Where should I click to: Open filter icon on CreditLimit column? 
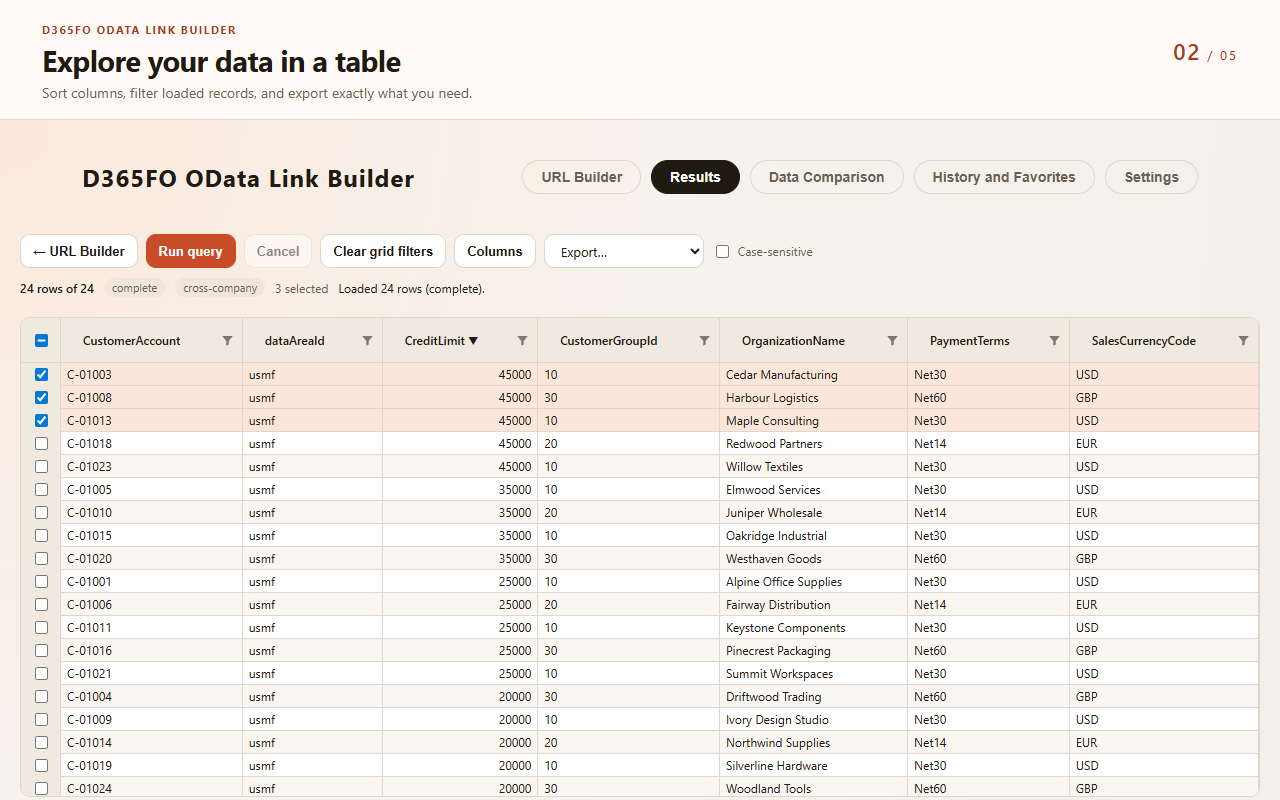pos(522,341)
